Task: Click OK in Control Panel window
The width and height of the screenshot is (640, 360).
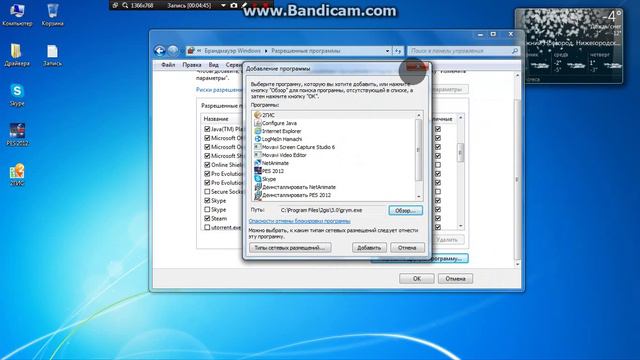Action: coord(416,279)
